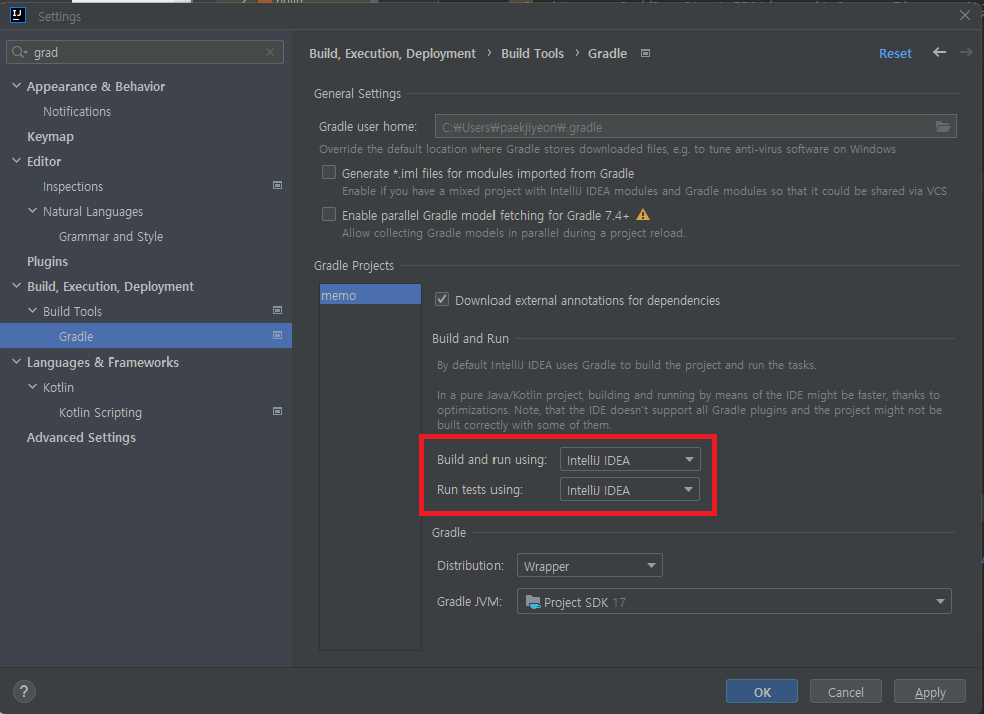Open the Build and run using dropdown
This screenshot has height=714, width=984.
coord(630,460)
